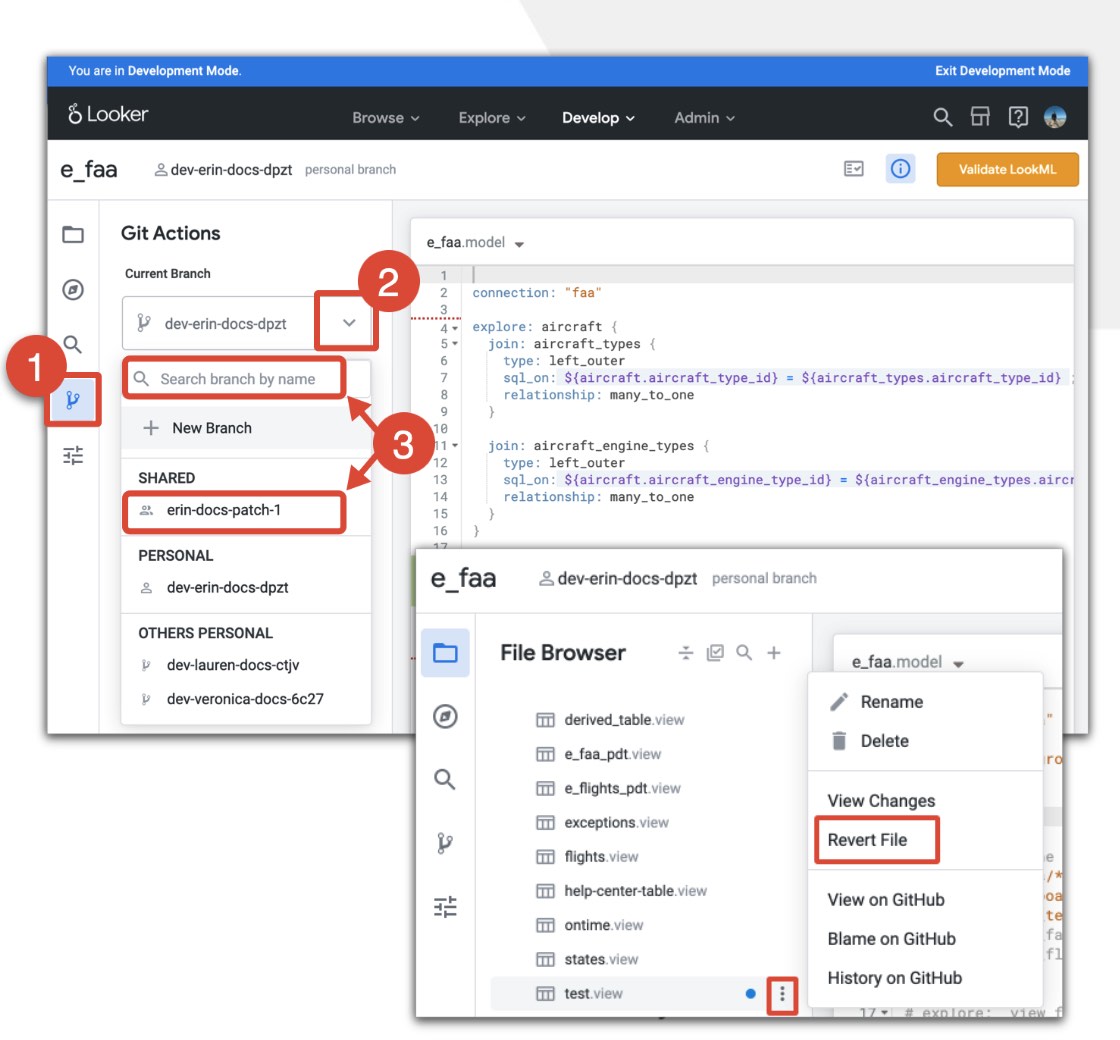
Task: Click the collapse-all folders icon beside File Browser title
Action: [x=686, y=652]
